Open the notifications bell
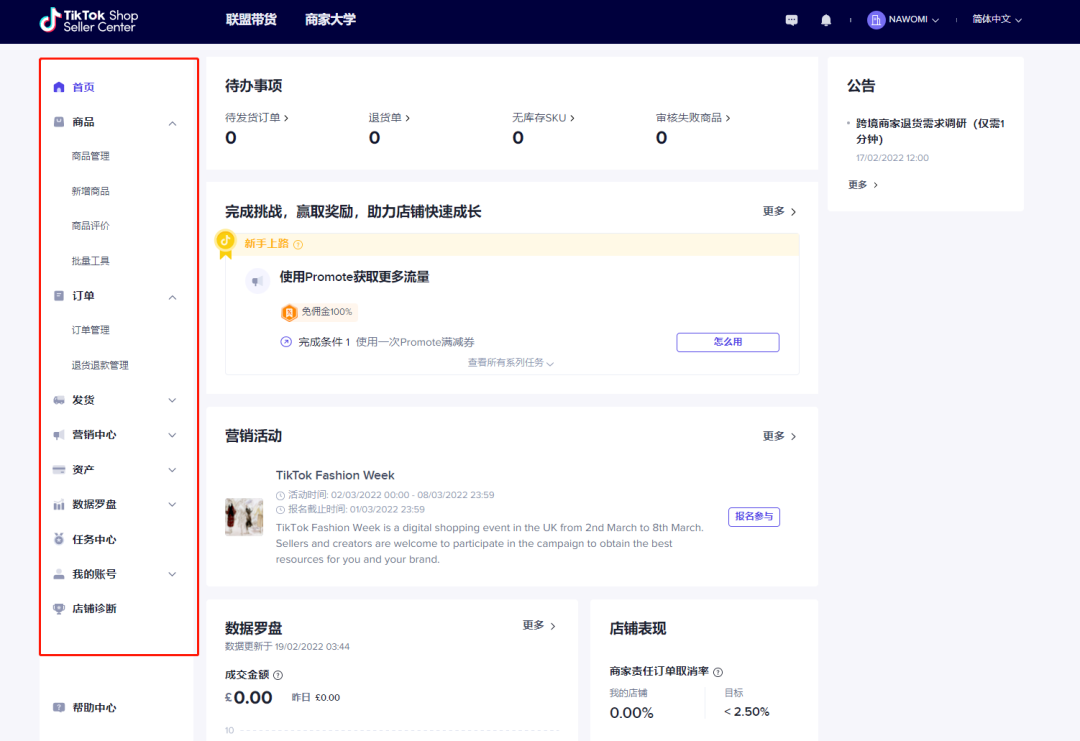 (x=826, y=20)
